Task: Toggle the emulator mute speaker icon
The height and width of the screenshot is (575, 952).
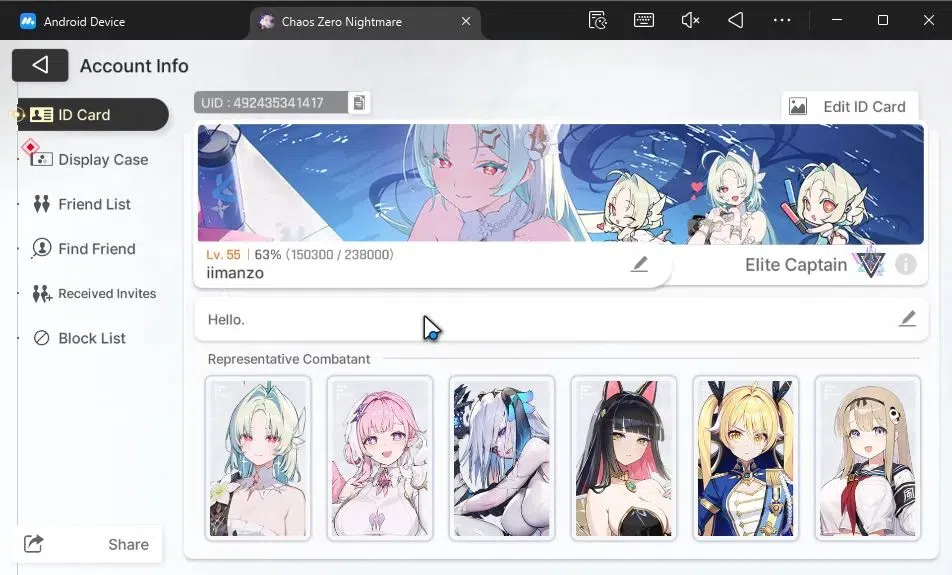Action: [690, 20]
